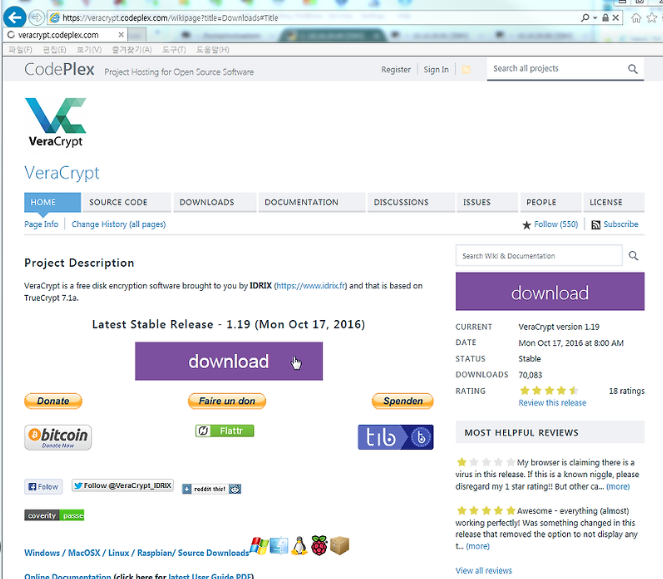Click the sidebar purple download button
Image resolution: width=663 pixels, height=579 pixels.
click(550, 291)
